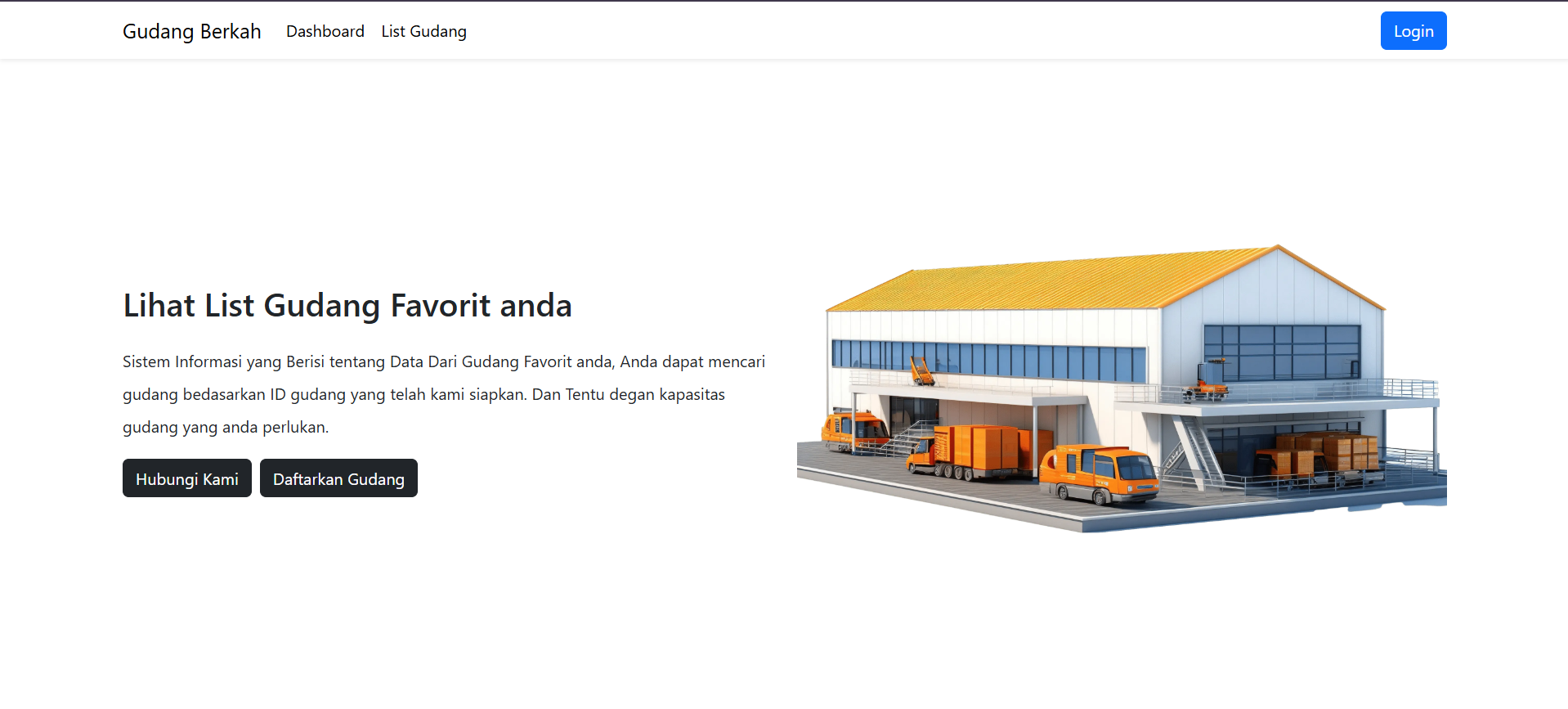Click the orange van in the foreground

pos(1098,474)
